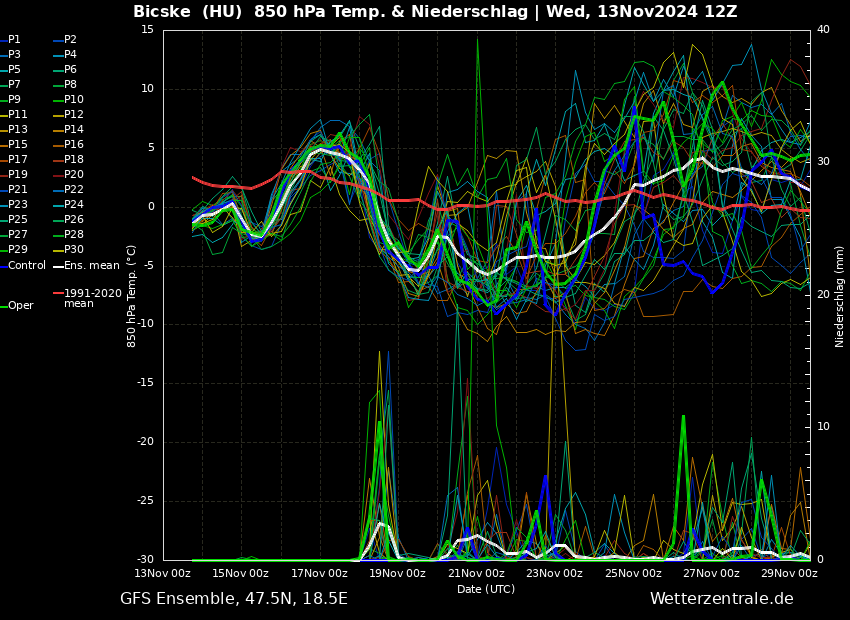
Task: Click the 13Nov 00z date tick
Action: coord(163,574)
